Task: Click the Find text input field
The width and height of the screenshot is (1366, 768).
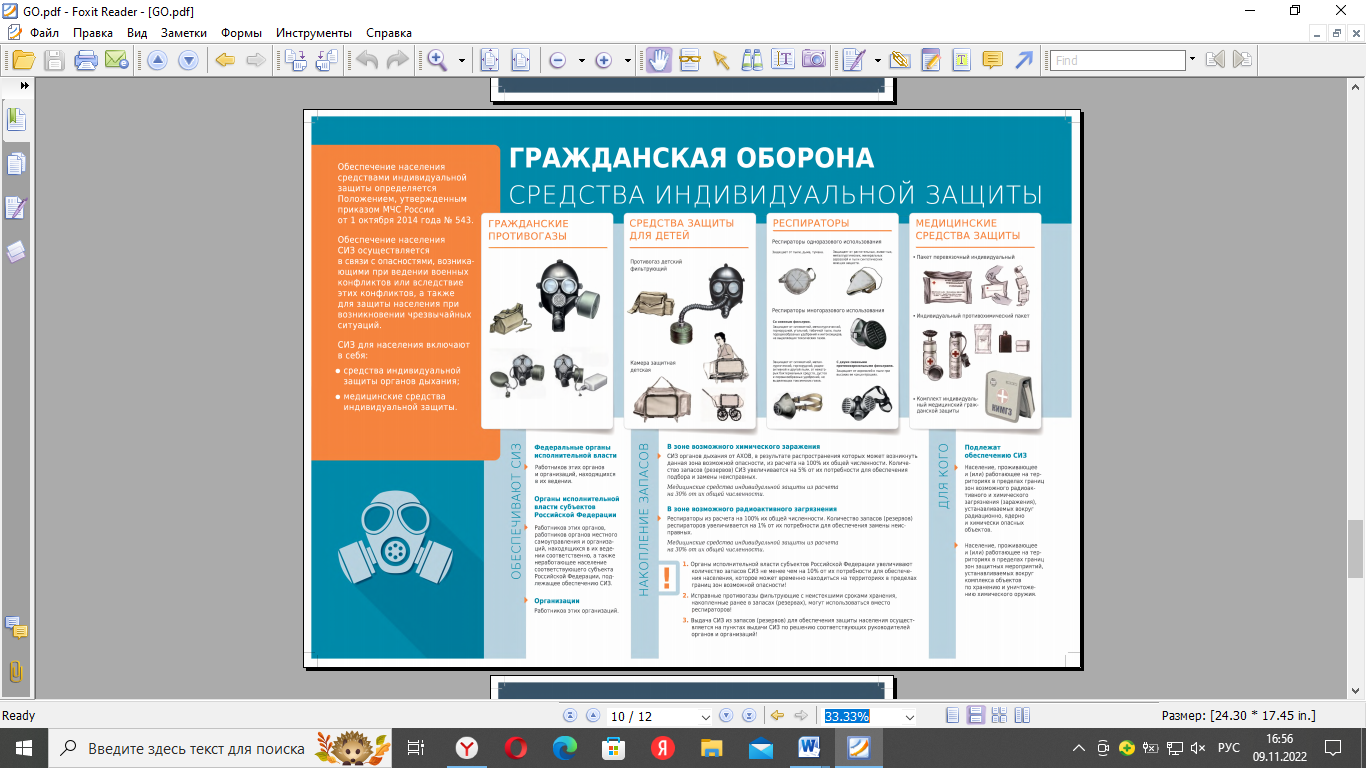Action: tap(1118, 60)
